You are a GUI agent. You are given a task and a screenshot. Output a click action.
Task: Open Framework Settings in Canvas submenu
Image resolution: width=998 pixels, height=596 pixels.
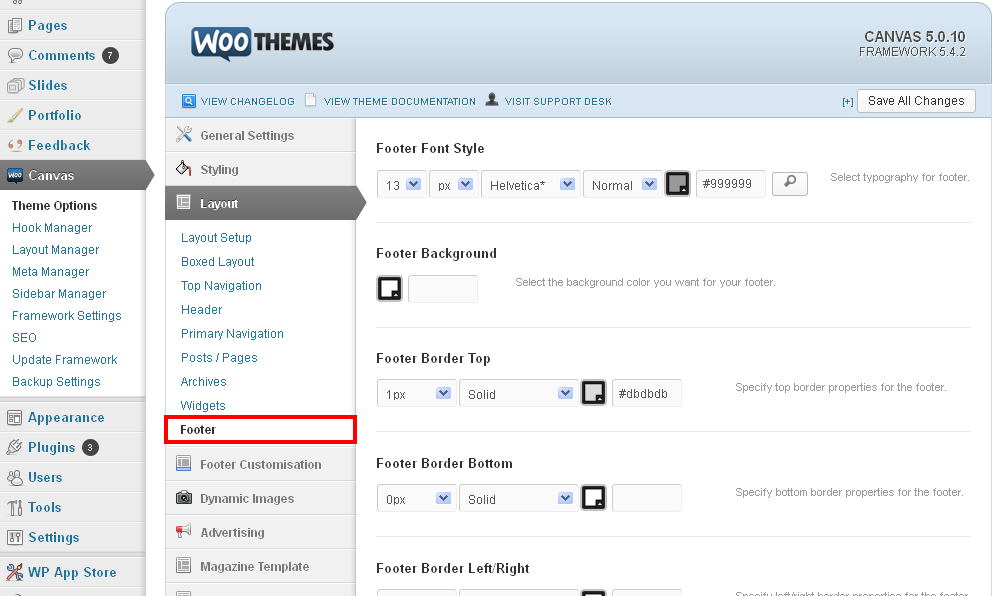67,315
